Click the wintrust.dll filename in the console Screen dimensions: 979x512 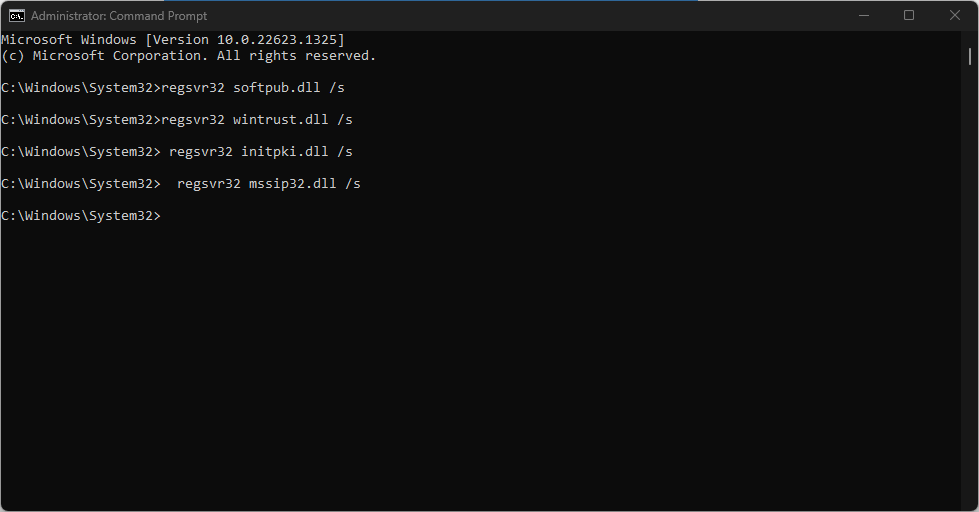pos(280,120)
